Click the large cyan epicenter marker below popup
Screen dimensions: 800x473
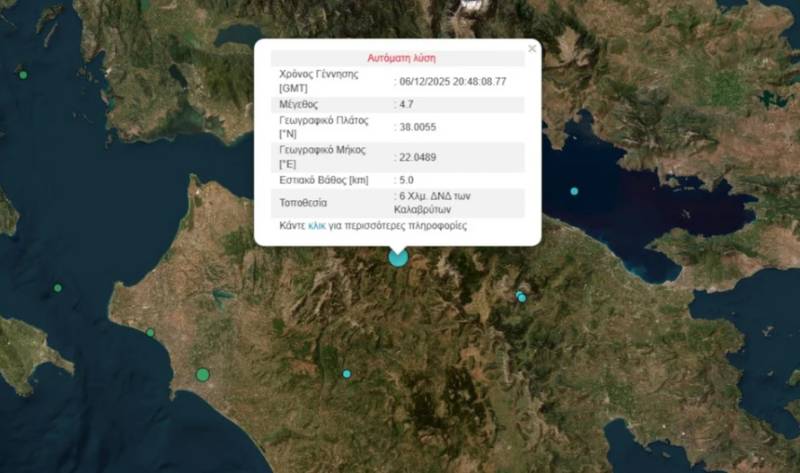(x=398, y=258)
